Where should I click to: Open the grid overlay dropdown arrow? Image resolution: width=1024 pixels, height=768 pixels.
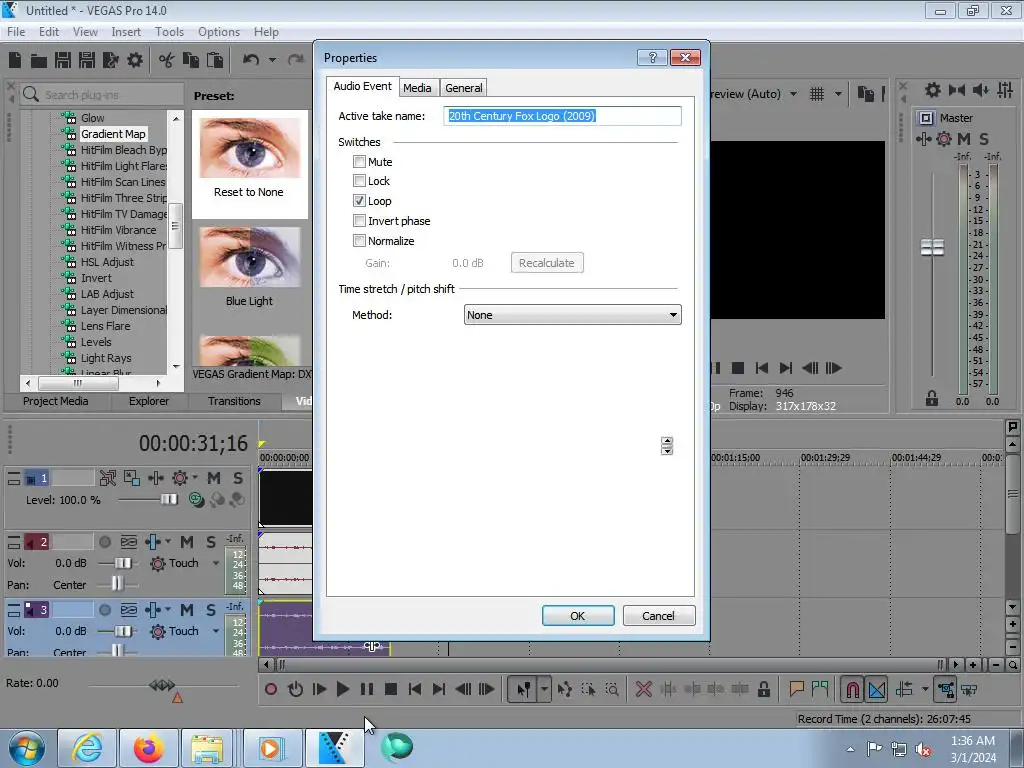838,94
